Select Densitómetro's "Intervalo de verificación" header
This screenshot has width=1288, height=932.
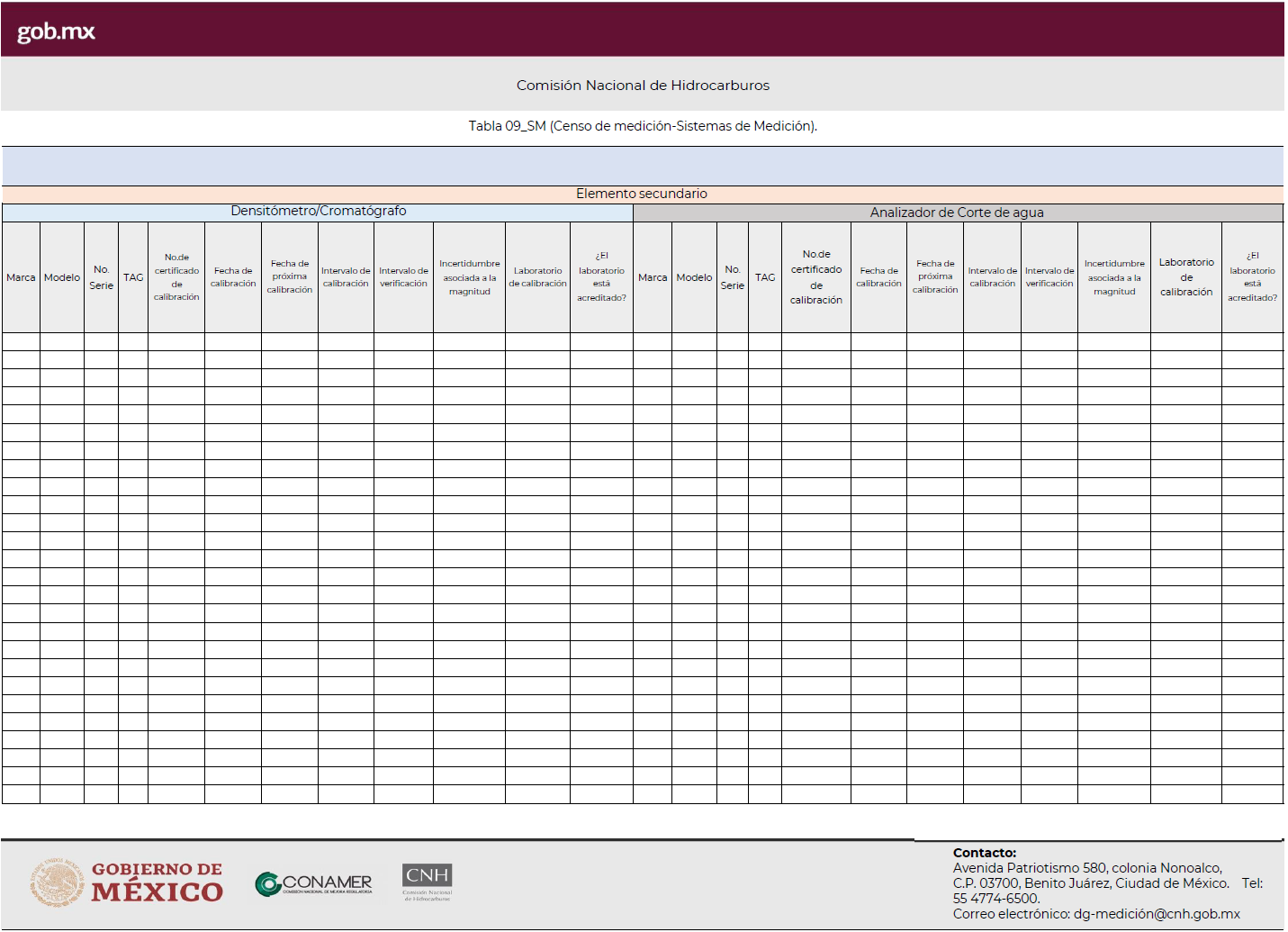pos(403,277)
